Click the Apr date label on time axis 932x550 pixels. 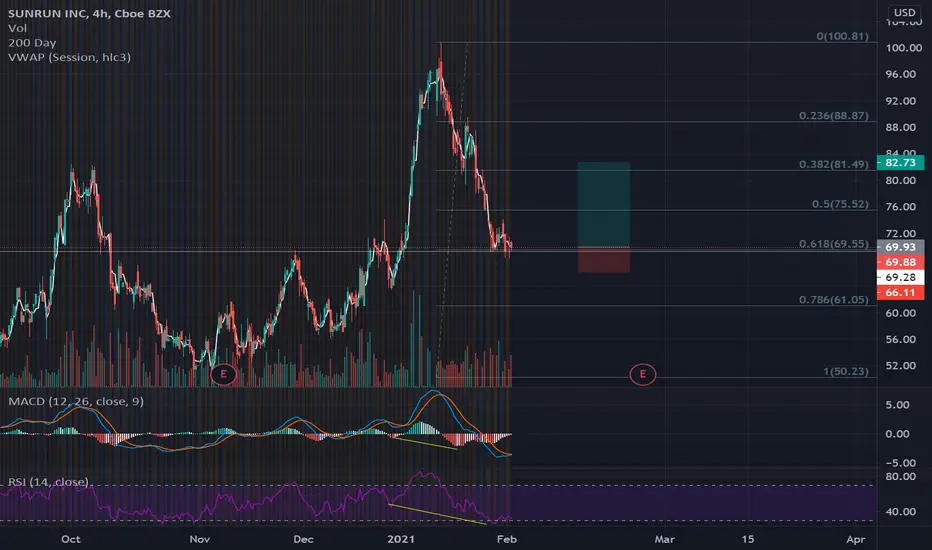pos(855,539)
